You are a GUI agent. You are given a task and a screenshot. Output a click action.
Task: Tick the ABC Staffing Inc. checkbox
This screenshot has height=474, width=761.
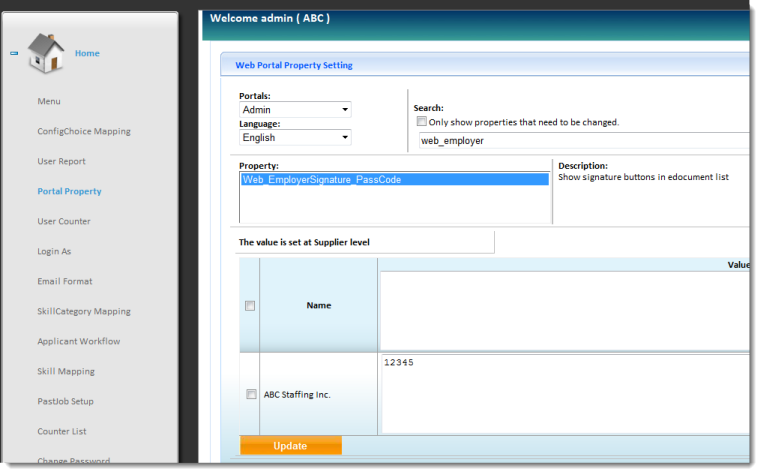click(250, 394)
